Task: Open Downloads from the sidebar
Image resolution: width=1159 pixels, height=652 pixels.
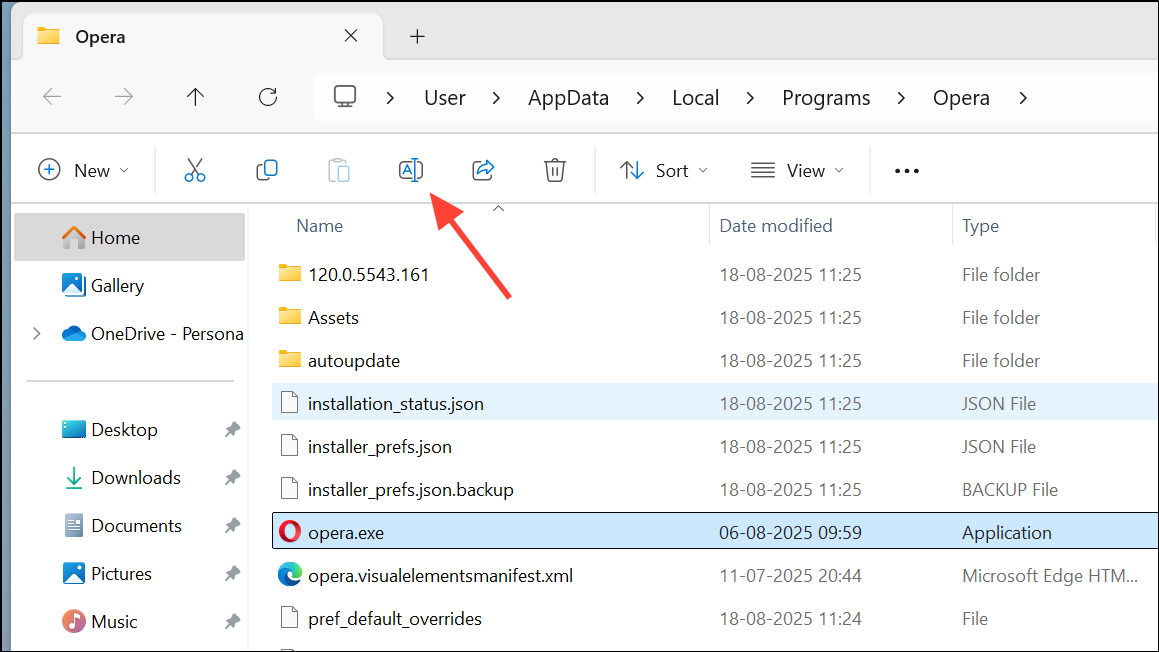Action: pyautogui.click(x=135, y=477)
